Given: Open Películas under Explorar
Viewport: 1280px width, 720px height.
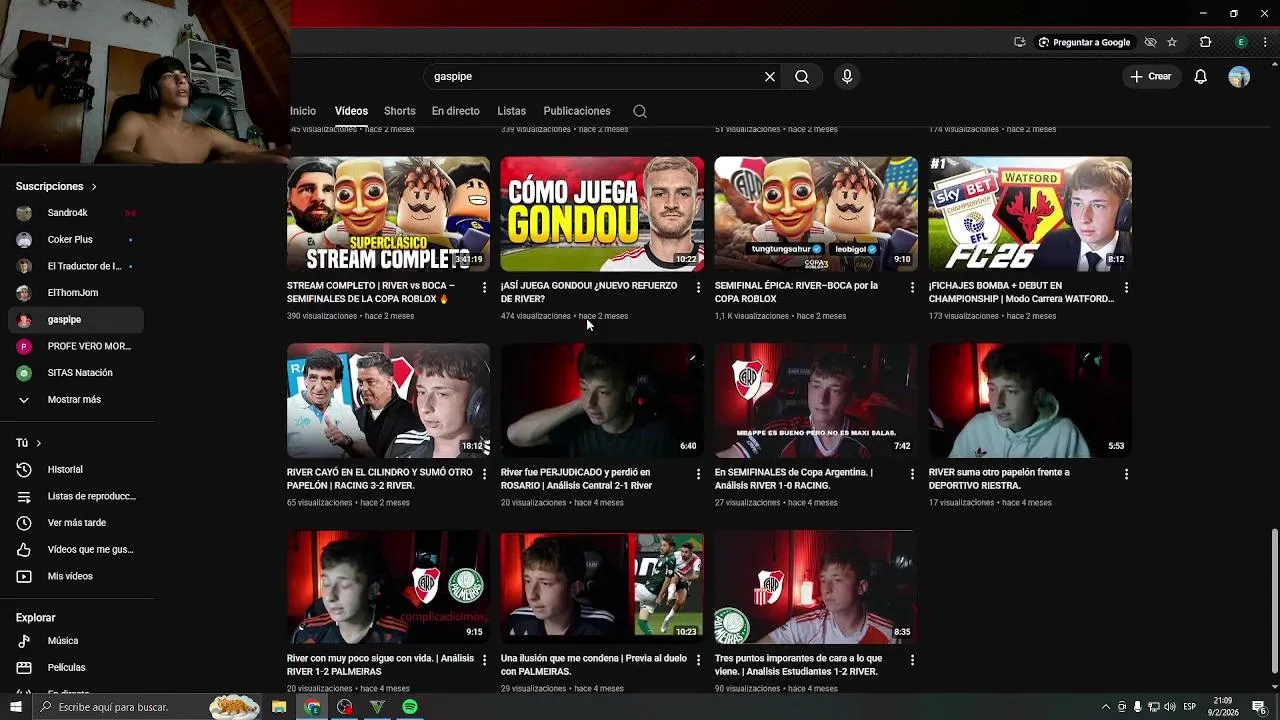Looking at the screenshot, I should pyautogui.click(x=76, y=667).
